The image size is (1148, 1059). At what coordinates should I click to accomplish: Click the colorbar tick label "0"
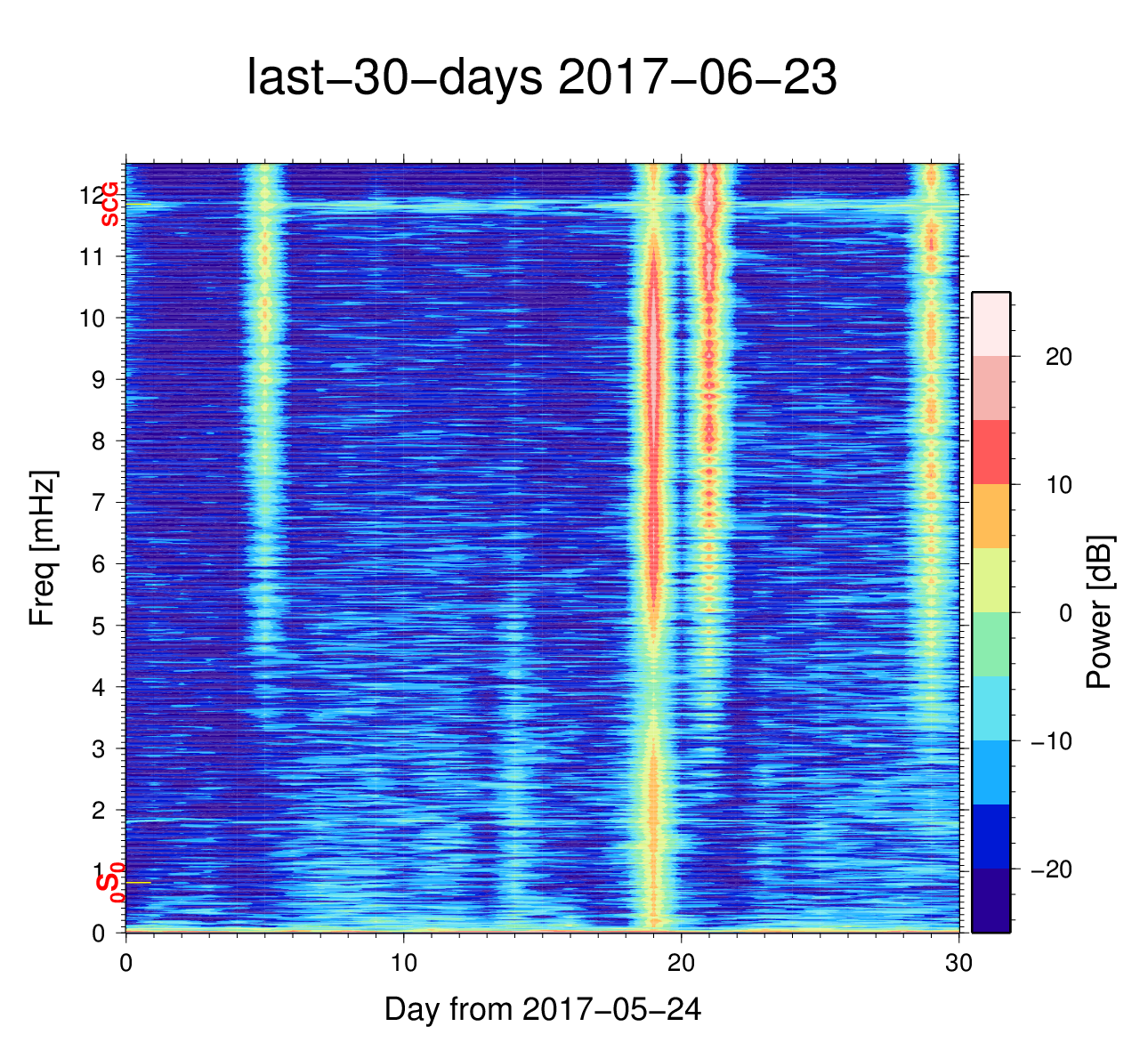[1064, 613]
